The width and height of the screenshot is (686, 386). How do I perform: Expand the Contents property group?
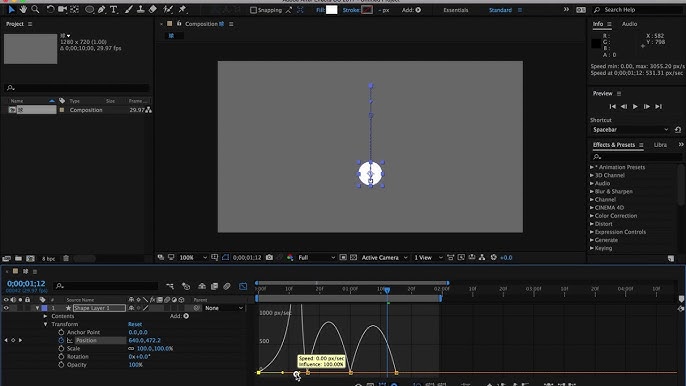coord(45,316)
